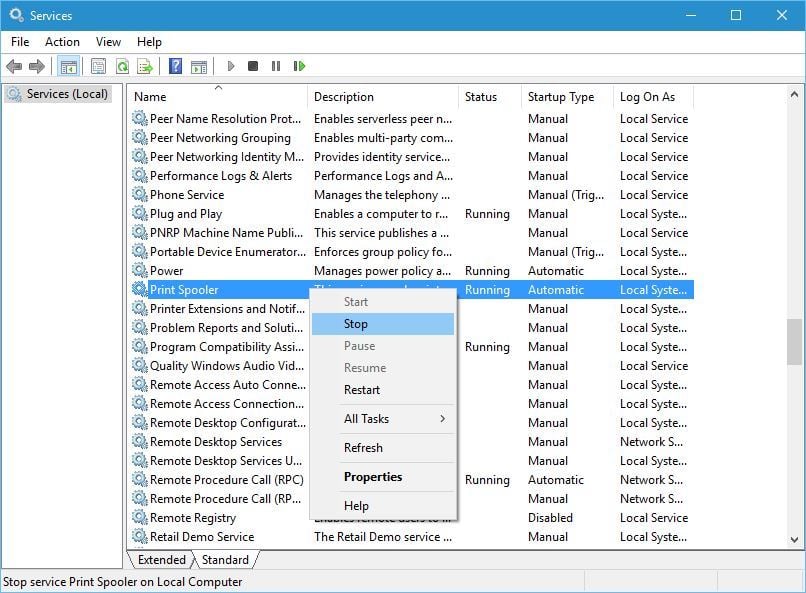The image size is (806, 593).
Task: Click the Start Service play icon
Action: [x=231, y=66]
